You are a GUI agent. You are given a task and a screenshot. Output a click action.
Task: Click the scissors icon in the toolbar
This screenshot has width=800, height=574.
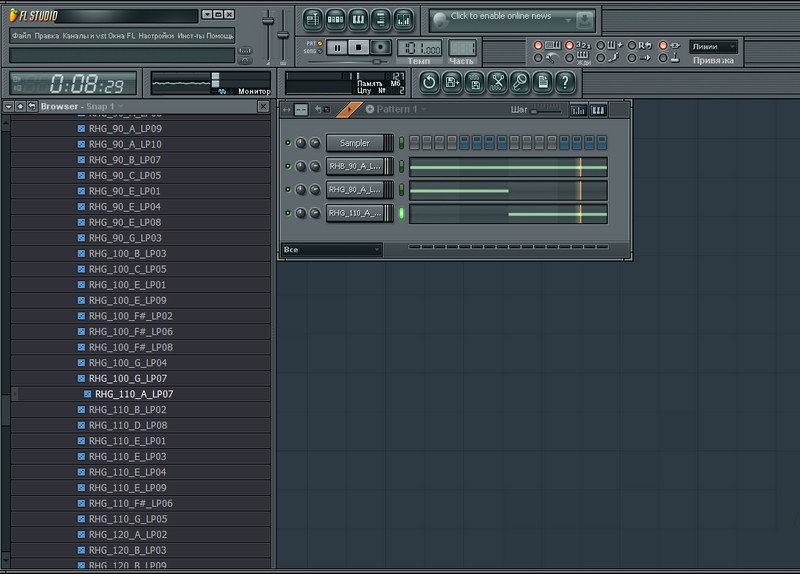pyautogui.click(x=497, y=82)
